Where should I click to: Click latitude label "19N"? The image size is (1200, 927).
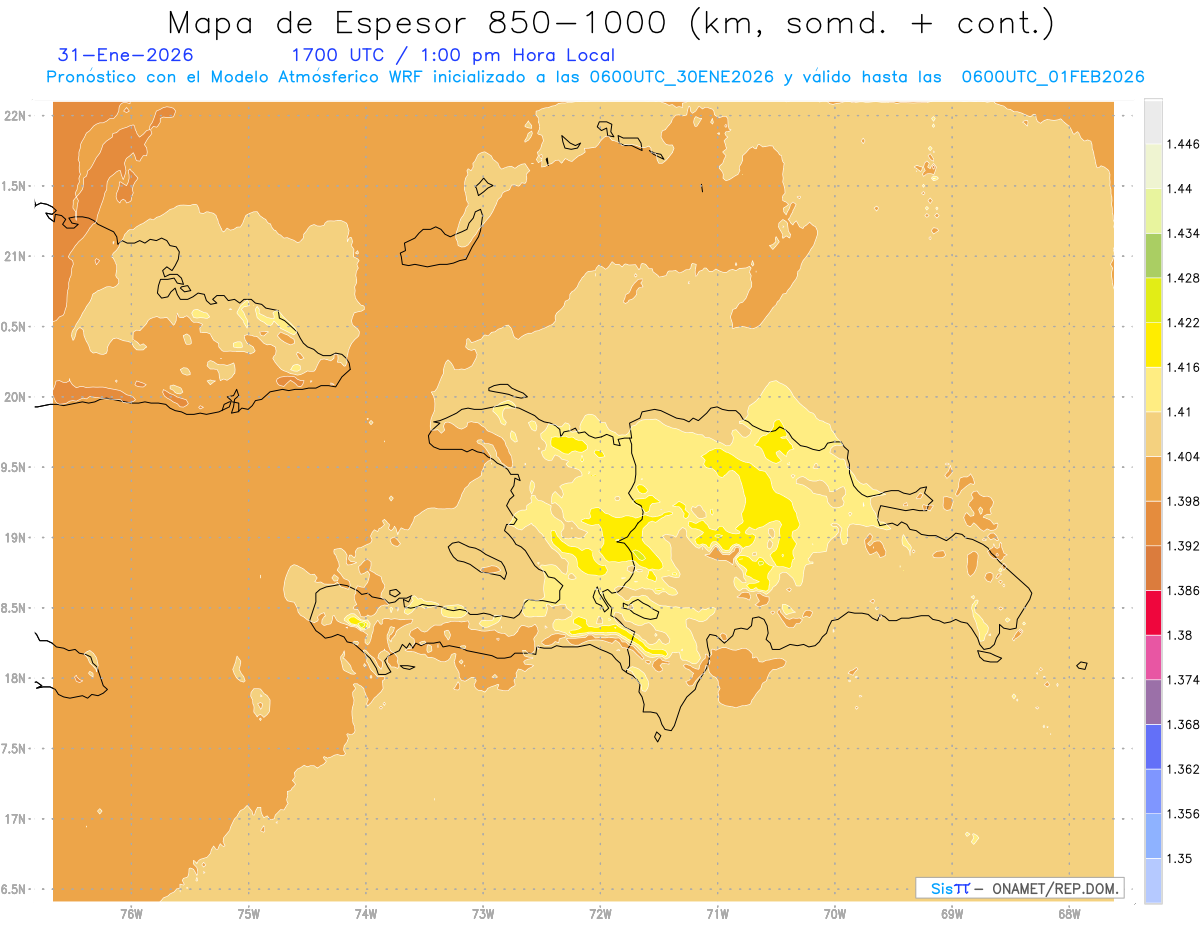pyautogui.click(x=14, y=538)
